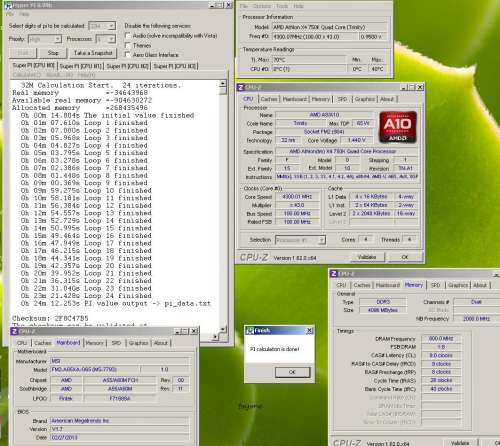Viewport: 500px width, 446px height.
Task: Select the About tab in the Mainboard CPU-Z window
Action: coord(161,343)
